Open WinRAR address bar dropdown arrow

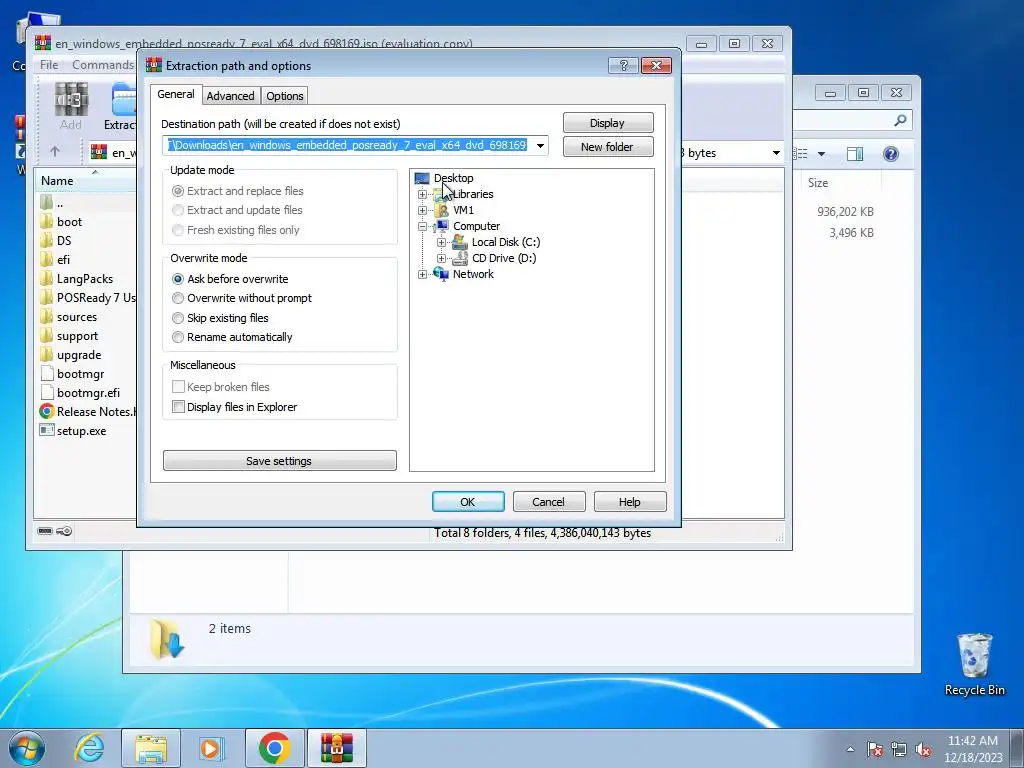(x=776, y=153)
